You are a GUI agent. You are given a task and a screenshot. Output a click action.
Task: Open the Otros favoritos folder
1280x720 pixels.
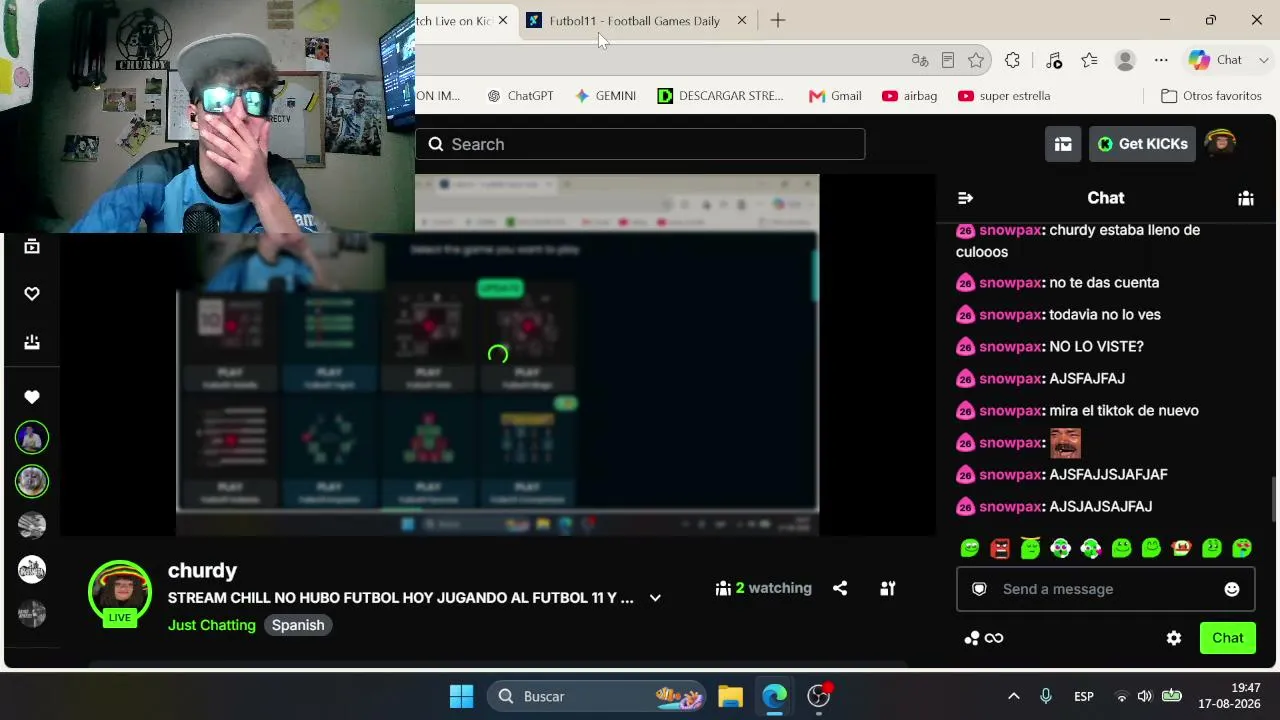pyautogui.click(x=1211, y=96)
